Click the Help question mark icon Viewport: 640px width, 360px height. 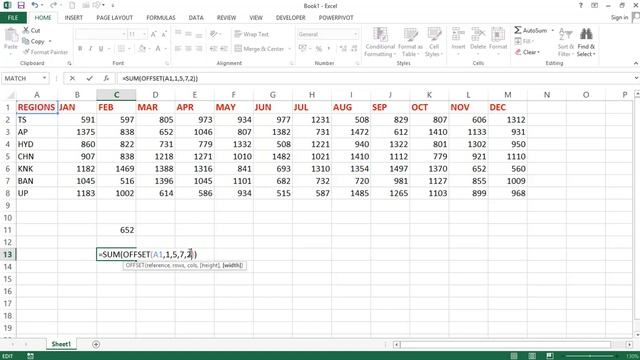580,5
